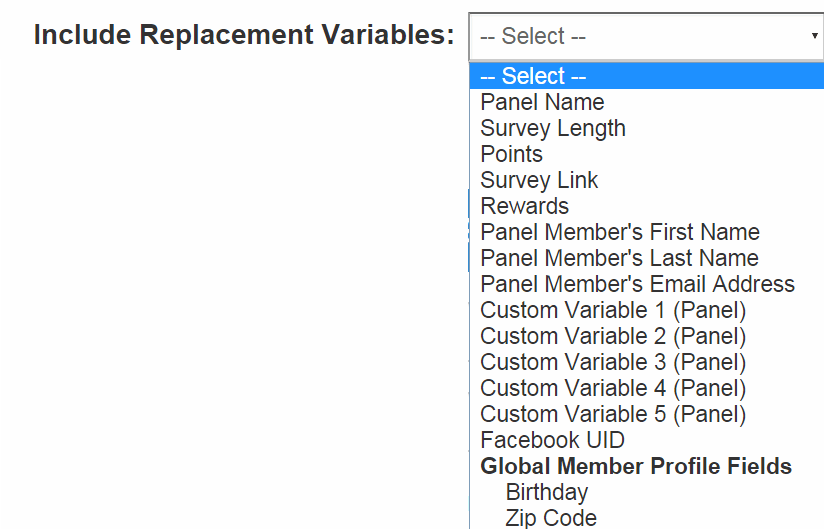824x530 pixels.
Task: Open the '-- Select --' combo box
Action: [640, 37]
